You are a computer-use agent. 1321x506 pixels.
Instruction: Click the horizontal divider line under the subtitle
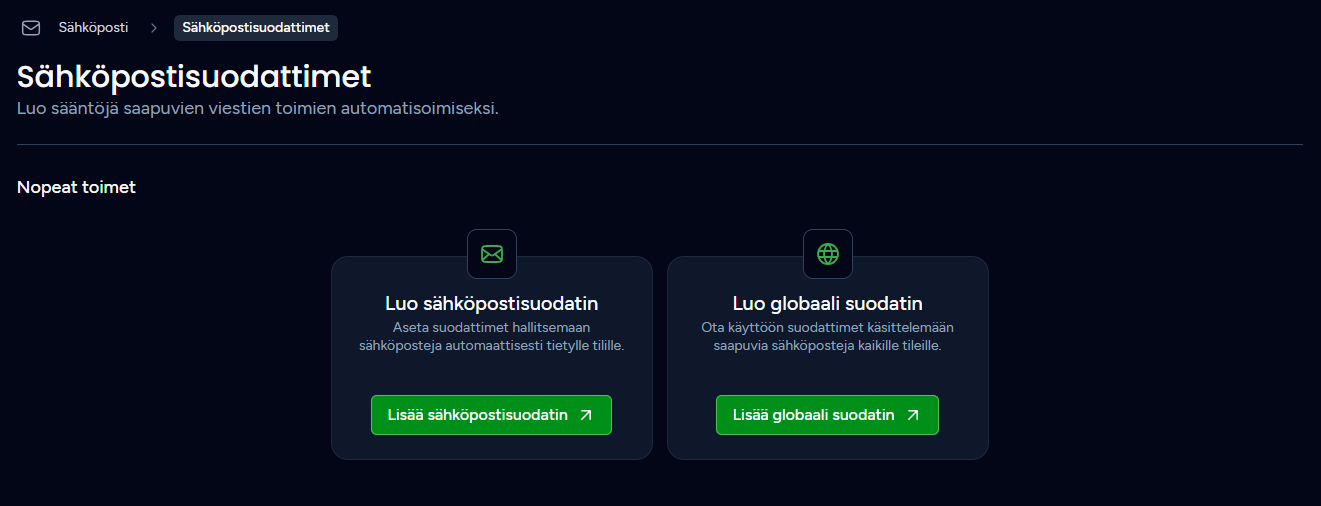[660, 145]
